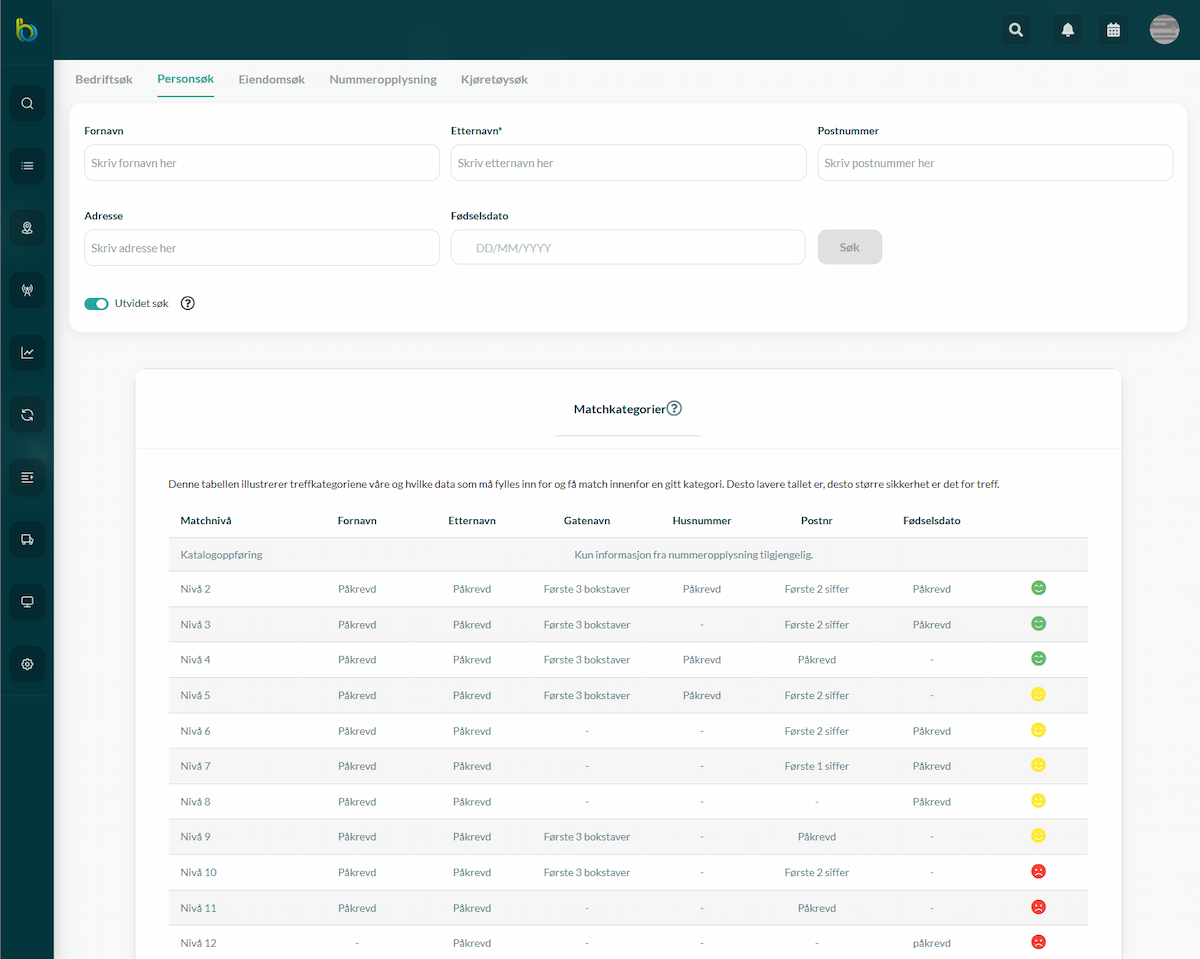Click the company logo in top-left
The width and height of the screenshot is (1200, 959).
[27, 30]
